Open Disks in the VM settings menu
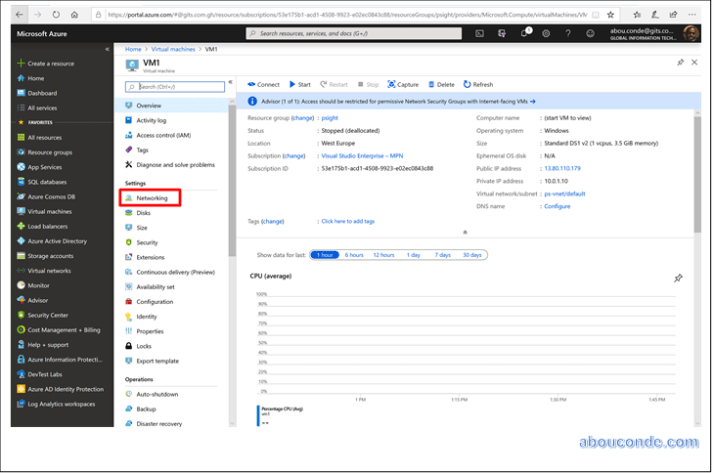The image size is (714, 473). point(144,213)
